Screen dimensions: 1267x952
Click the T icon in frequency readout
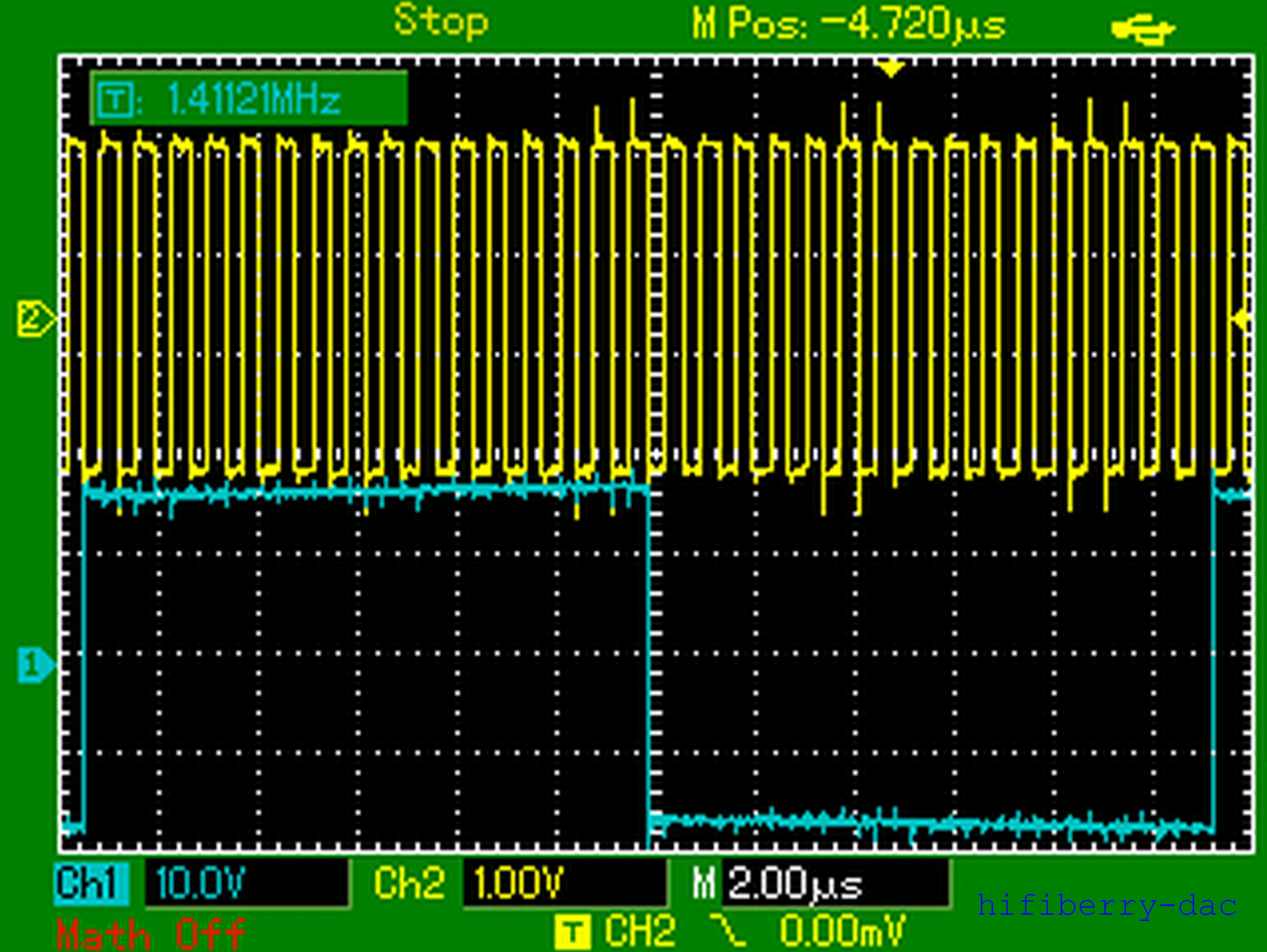point(115,101)
